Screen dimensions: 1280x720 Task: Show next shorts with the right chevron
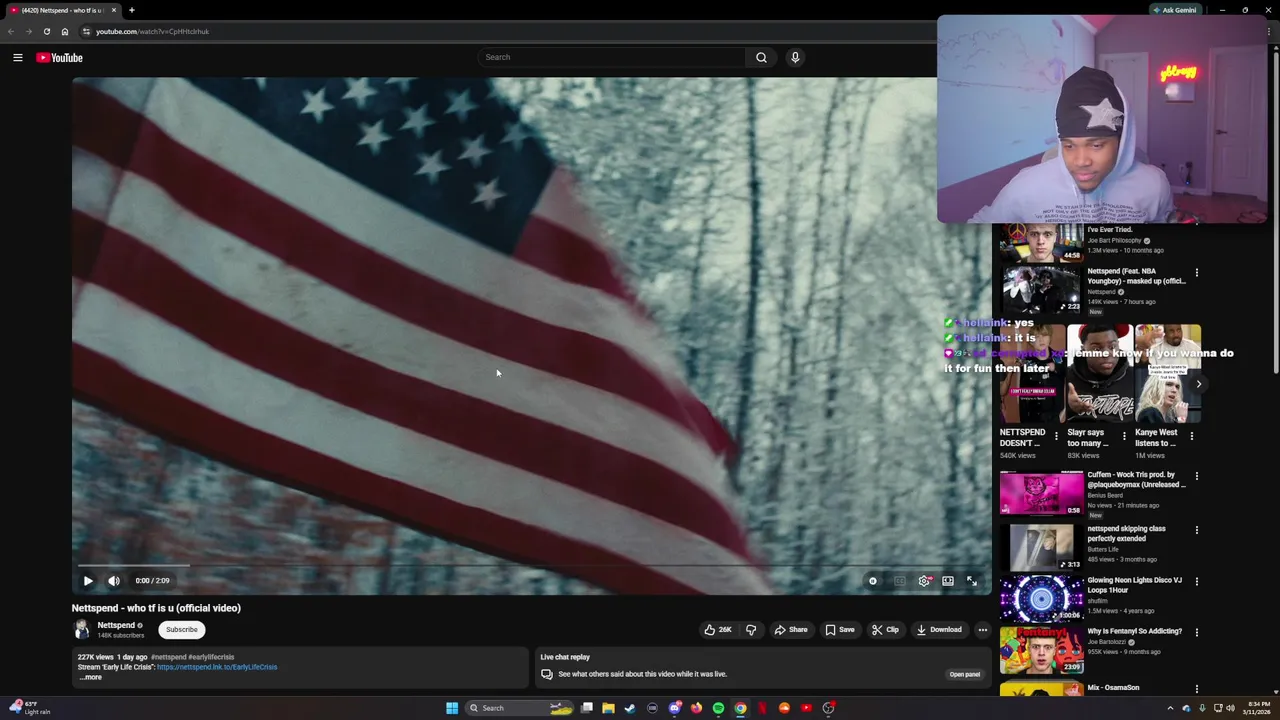(1198, 384)
